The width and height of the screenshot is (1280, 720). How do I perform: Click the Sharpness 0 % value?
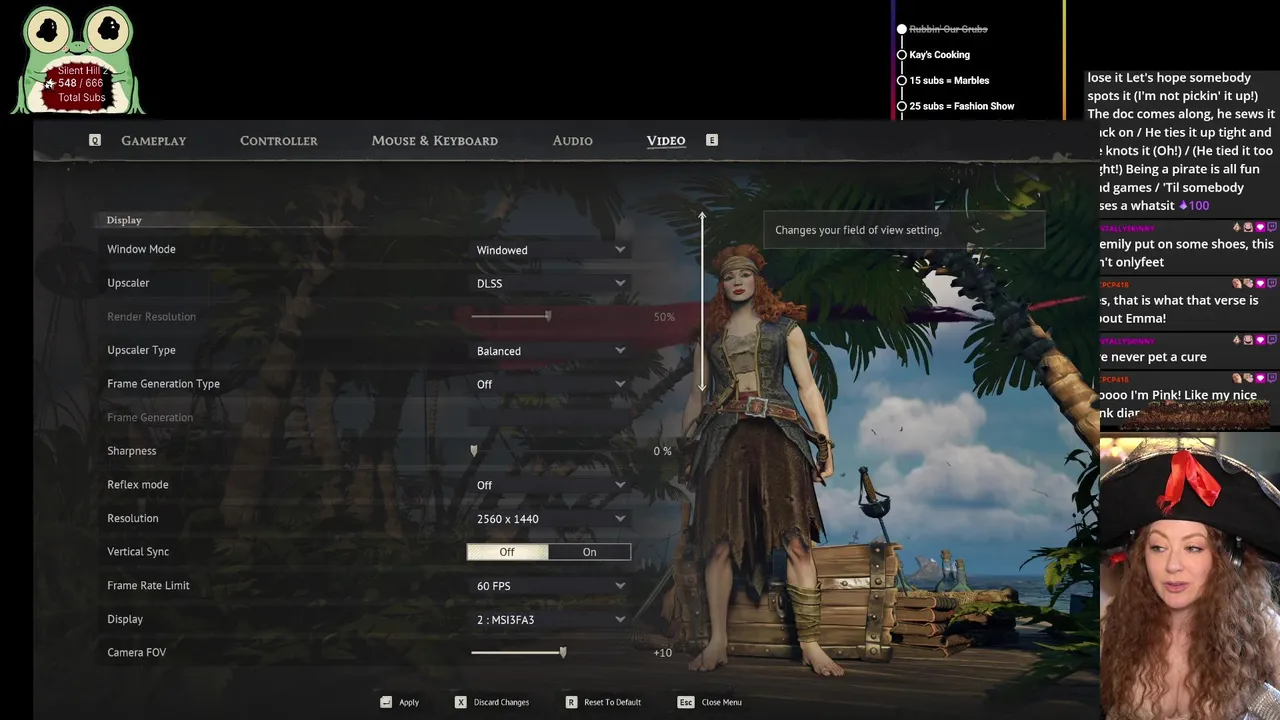pos(662,451)
